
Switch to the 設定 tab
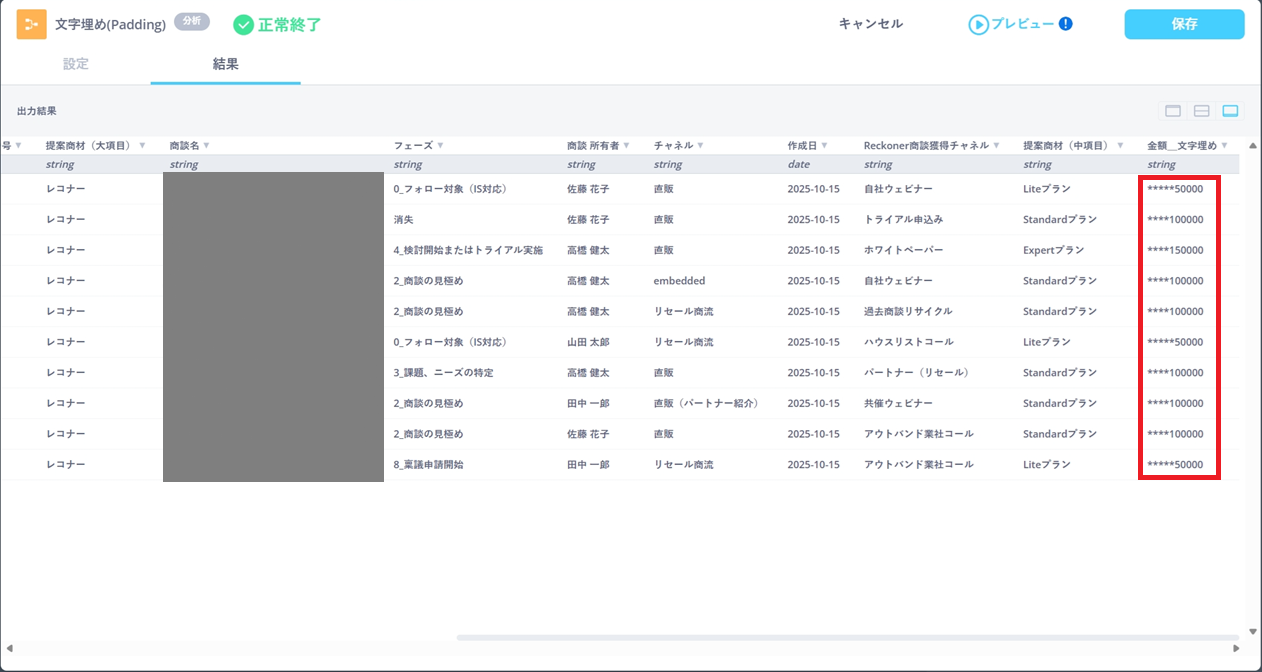[x=76, y=64]
